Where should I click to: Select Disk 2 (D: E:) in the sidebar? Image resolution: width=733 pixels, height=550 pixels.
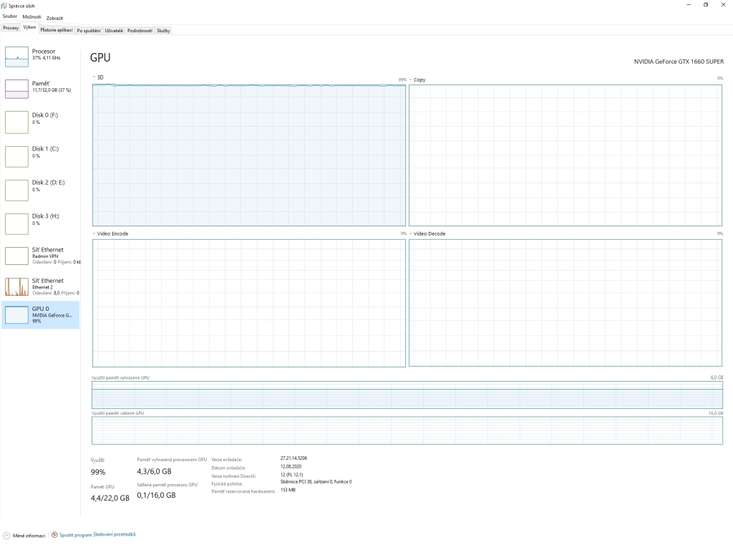tap(41, 189)
